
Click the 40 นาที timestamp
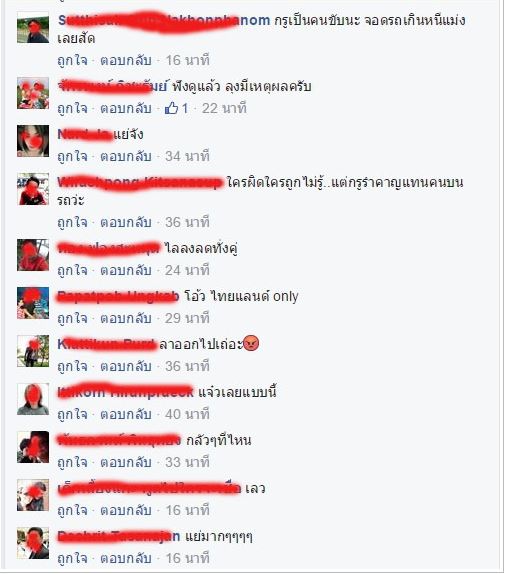point(187,414)
